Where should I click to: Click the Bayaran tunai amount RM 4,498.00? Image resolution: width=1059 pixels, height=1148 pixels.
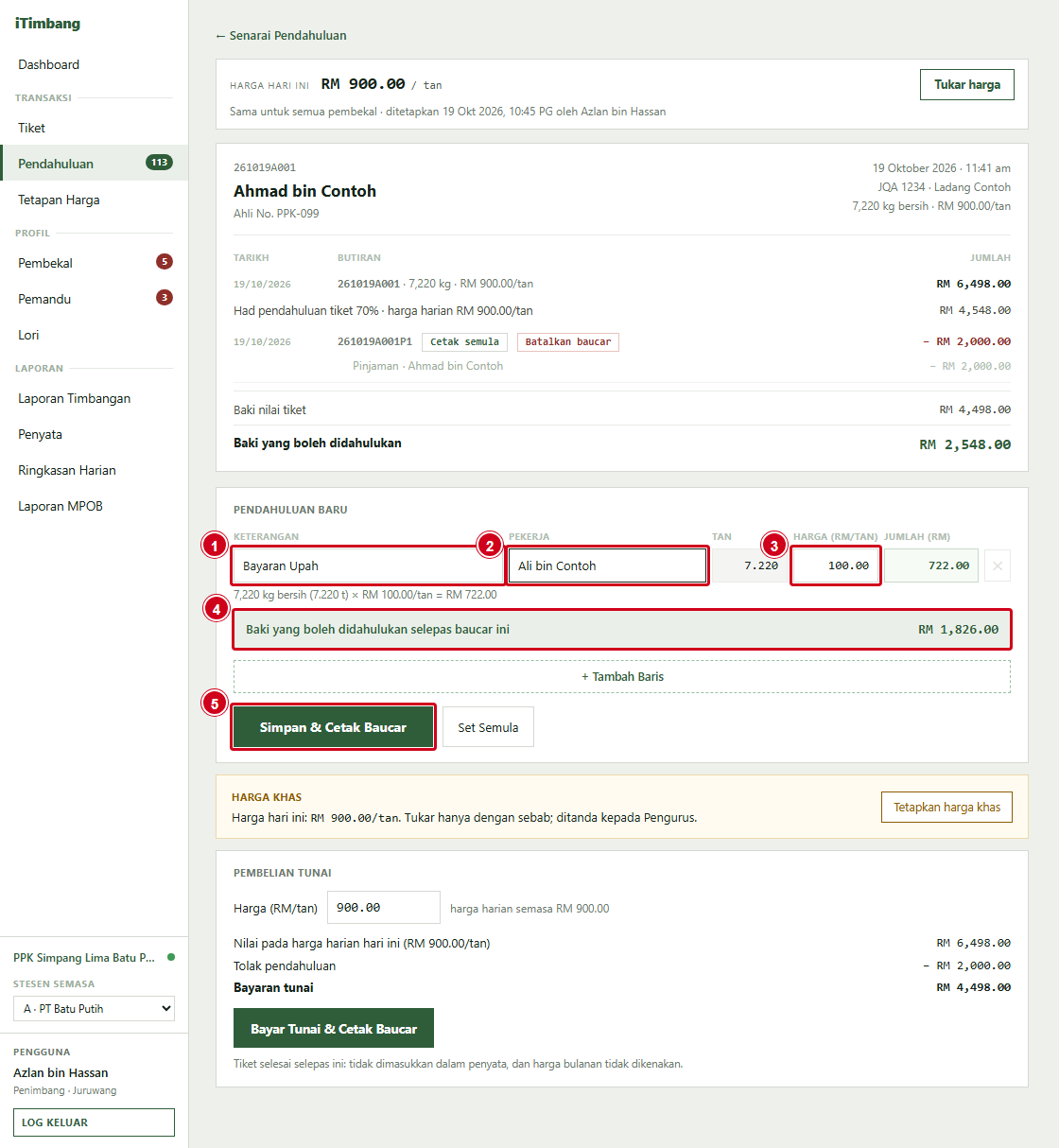[973, 987]
